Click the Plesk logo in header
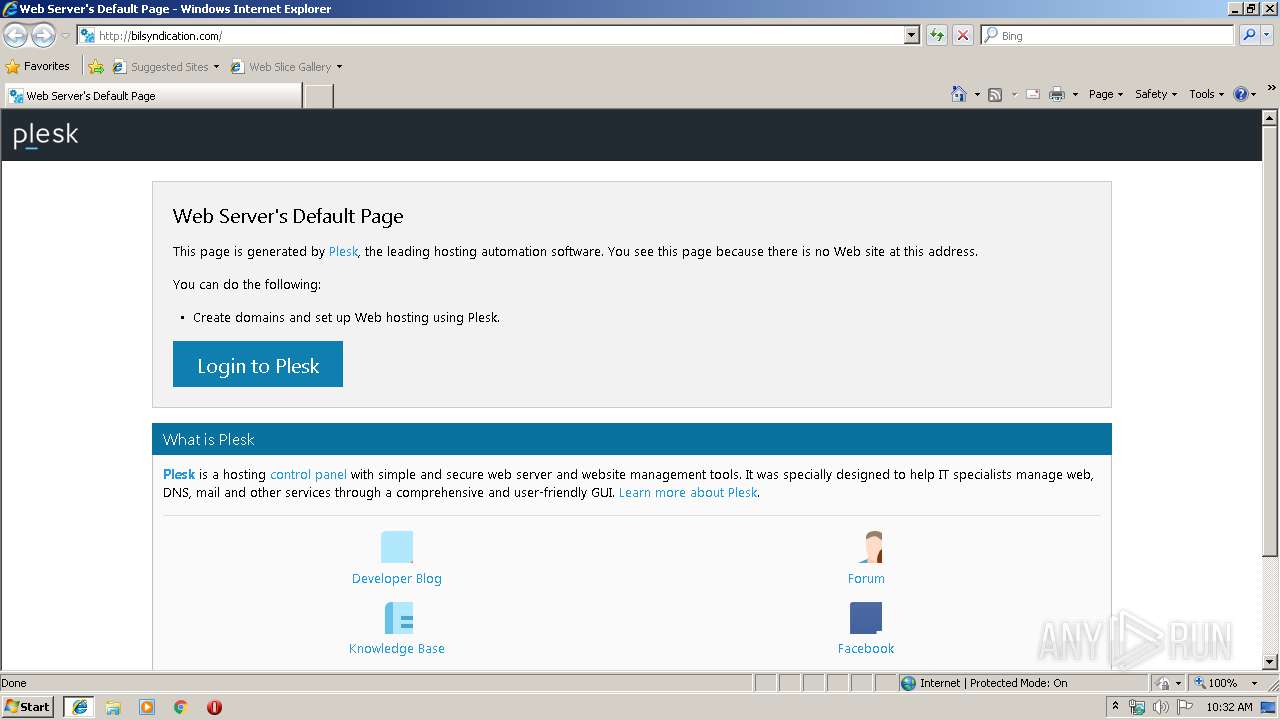 [x=45, y=135]
